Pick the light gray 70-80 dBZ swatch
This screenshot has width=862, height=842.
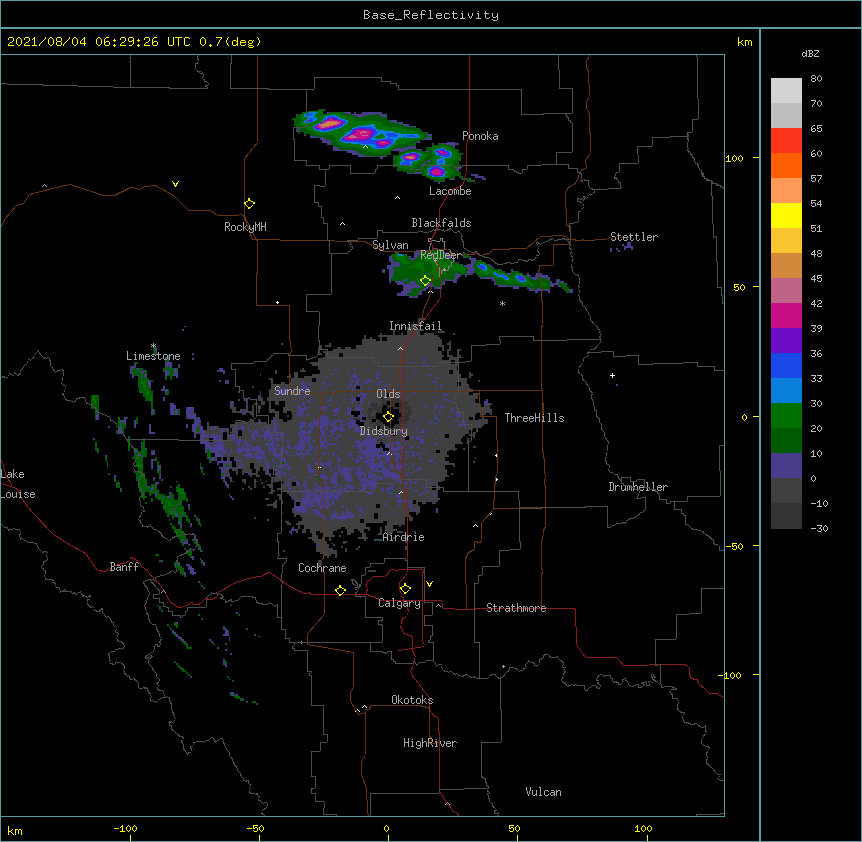point(786,91)
